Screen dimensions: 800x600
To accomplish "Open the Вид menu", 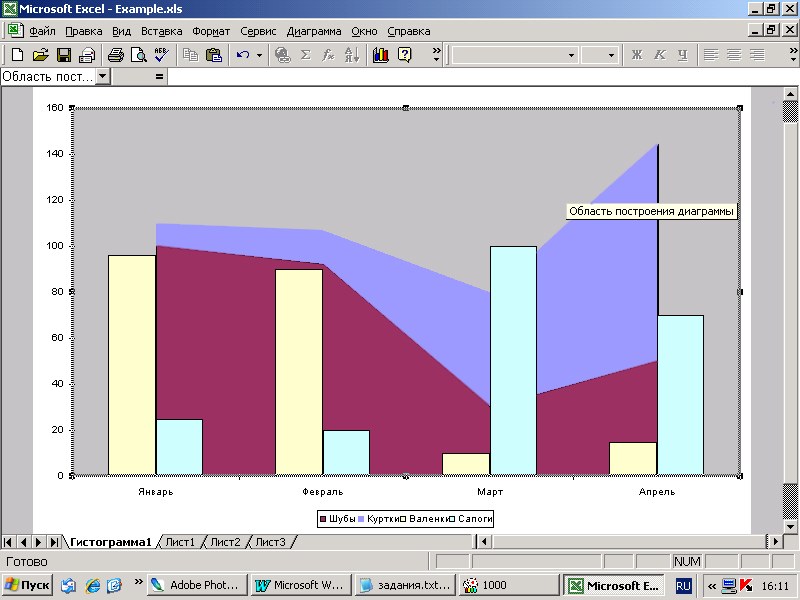I will click(121, 31).
